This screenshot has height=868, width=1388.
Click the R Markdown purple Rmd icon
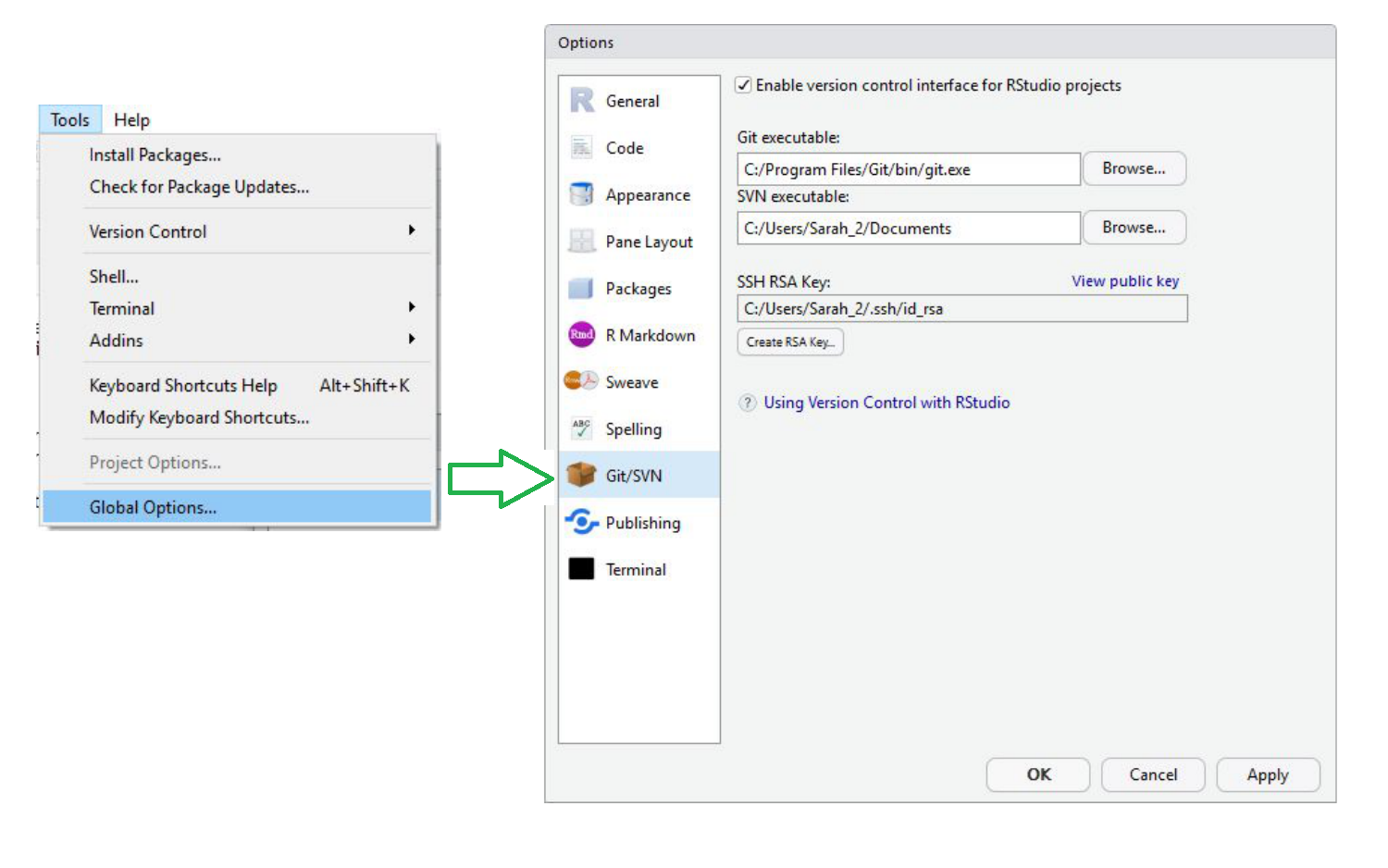point(581,335)
